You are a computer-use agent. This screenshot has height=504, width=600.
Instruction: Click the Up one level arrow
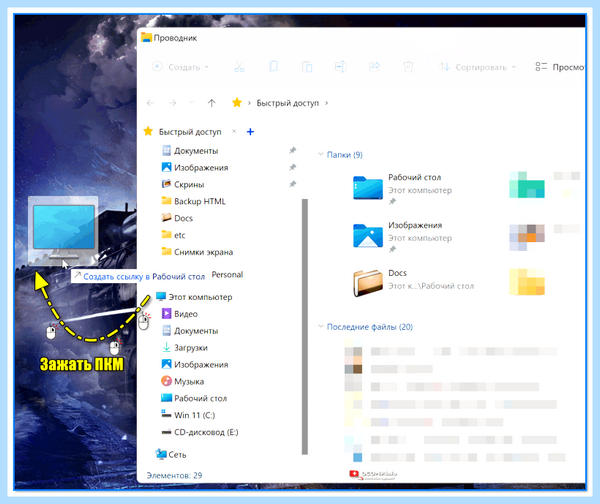tap(212, 103)
